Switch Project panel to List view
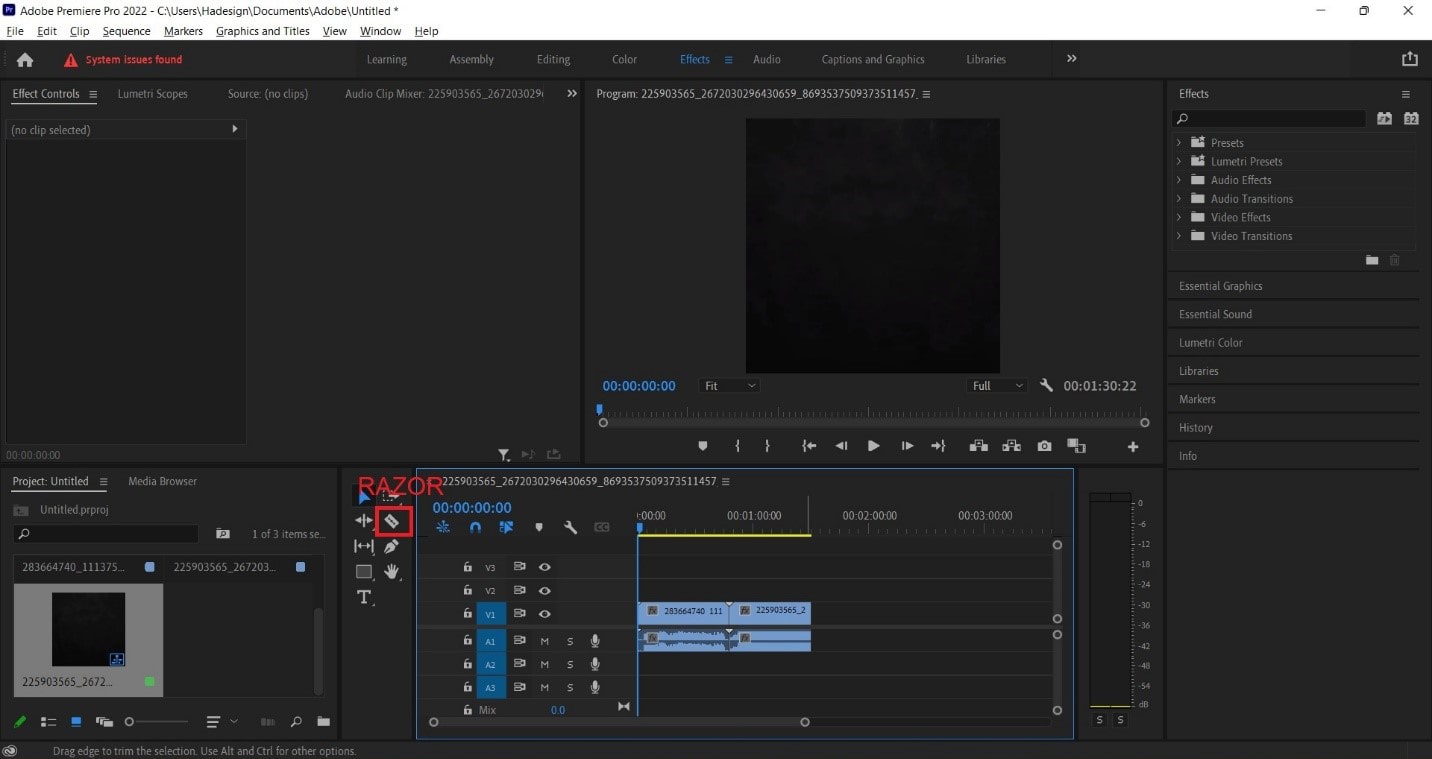This screenshot has height=759, width=1432. (47, 721)
